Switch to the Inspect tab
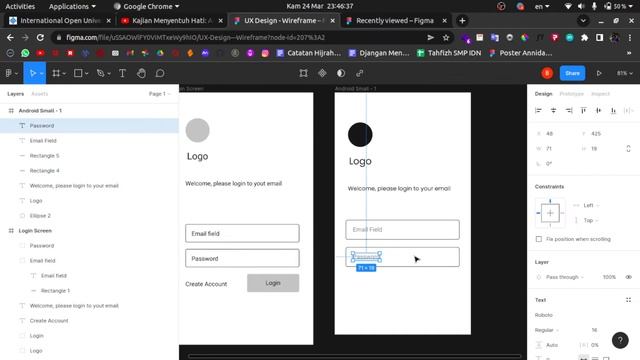 pyautogui.click(x=600, y=94)
